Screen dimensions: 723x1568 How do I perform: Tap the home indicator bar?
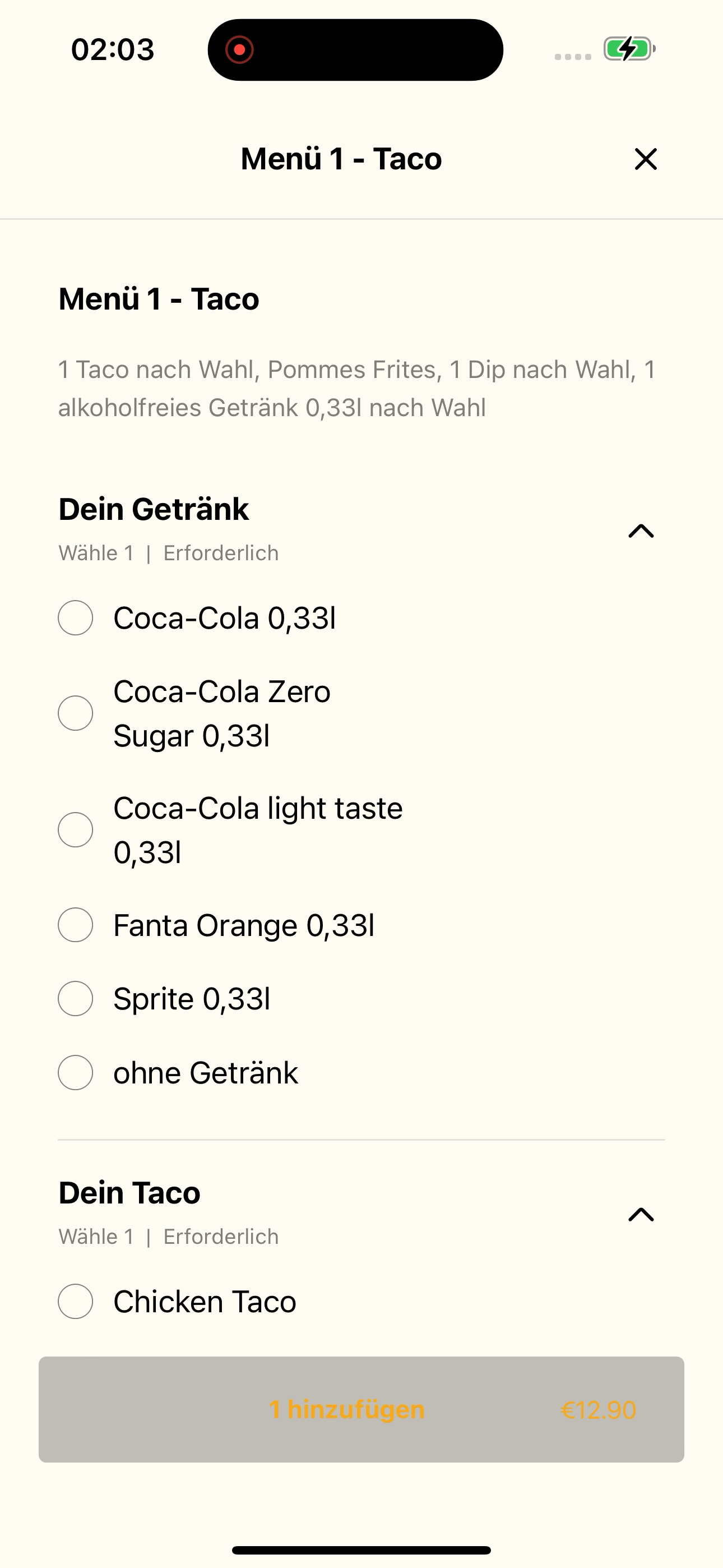tap(361, 1549)
